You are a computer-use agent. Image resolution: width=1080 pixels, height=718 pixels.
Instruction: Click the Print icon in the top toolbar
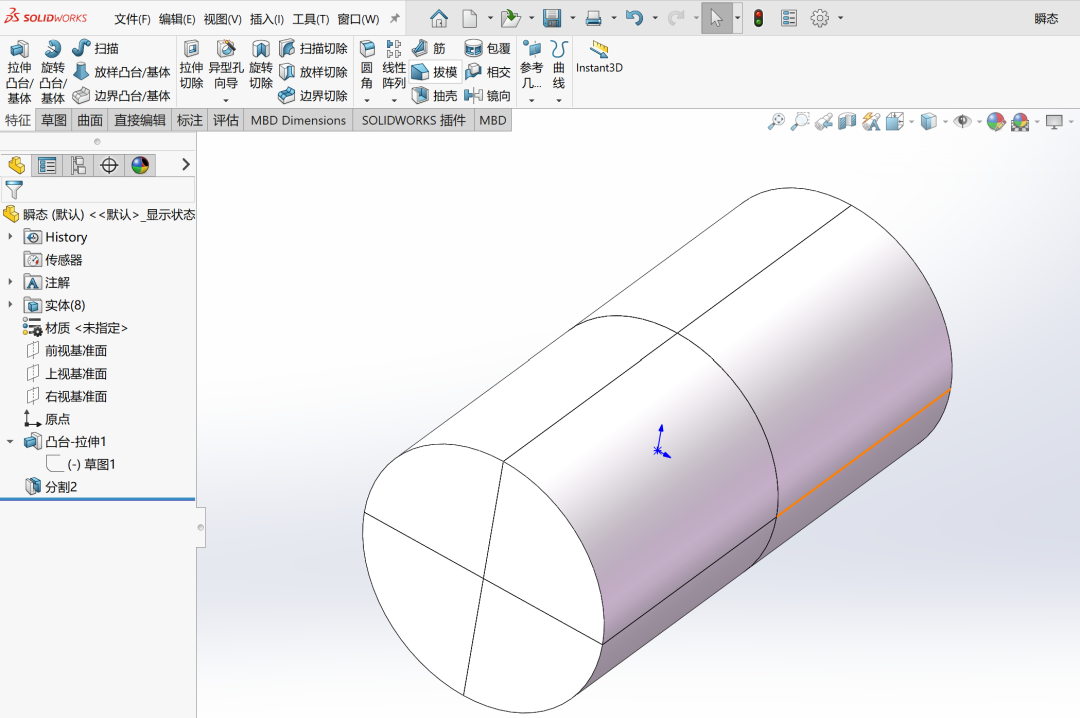[594, 19]
